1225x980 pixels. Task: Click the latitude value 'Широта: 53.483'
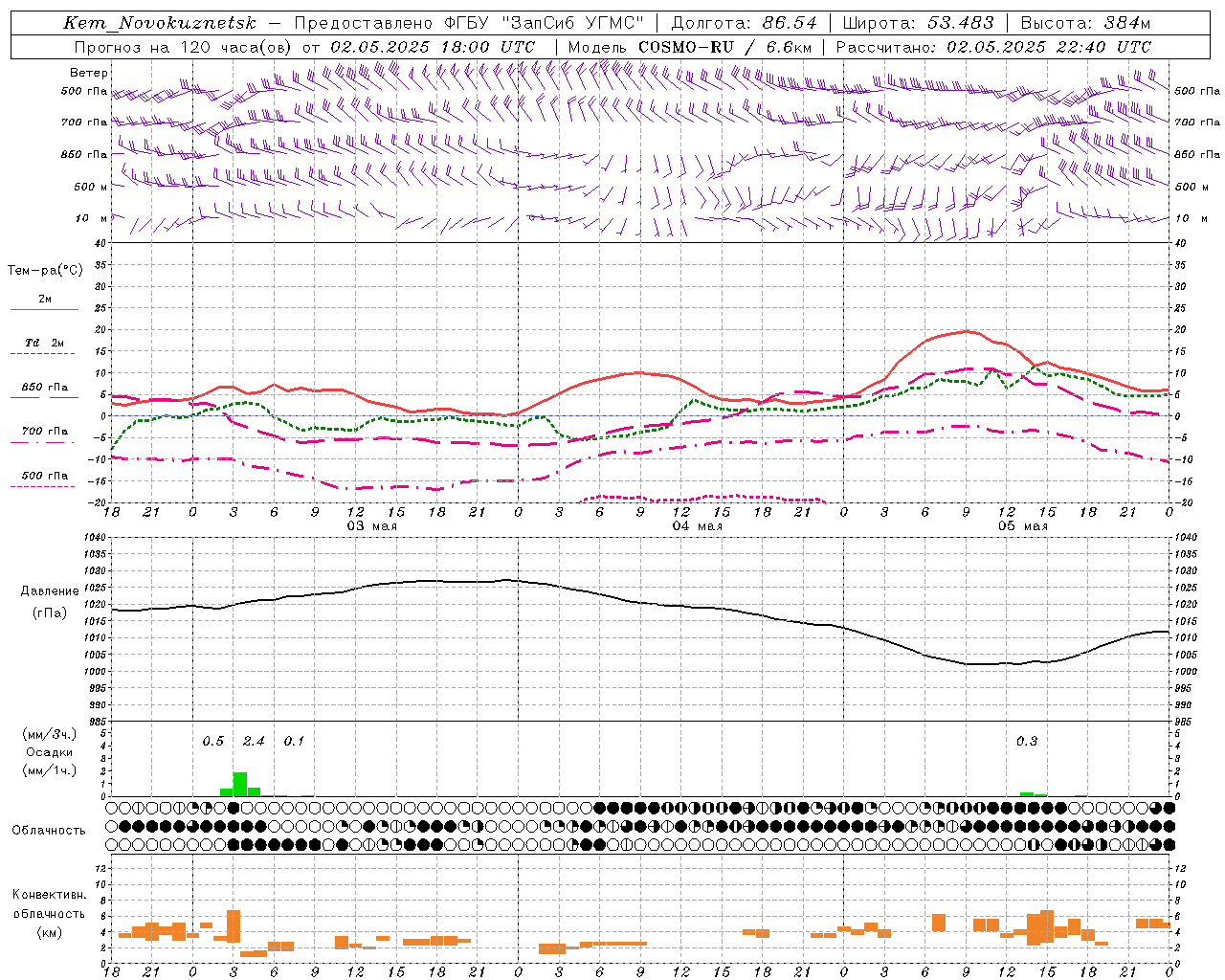(918, 23)
